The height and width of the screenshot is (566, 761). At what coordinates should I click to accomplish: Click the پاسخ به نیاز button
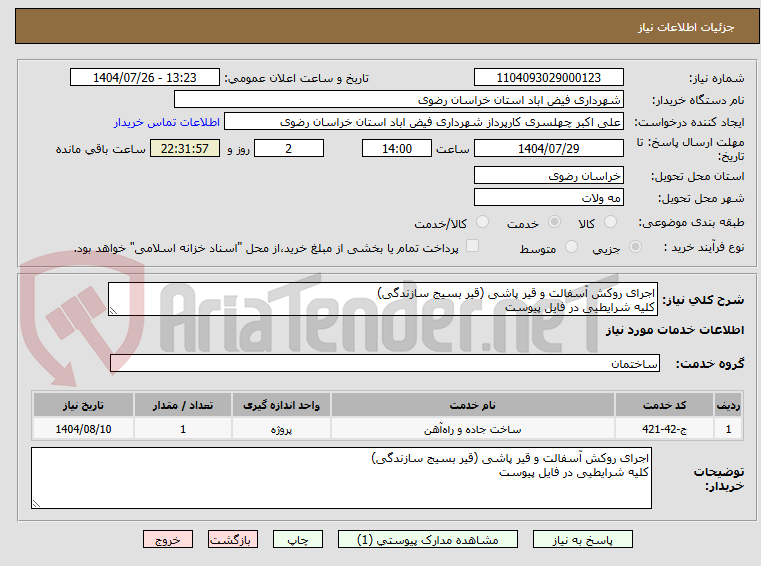[x=582, y=539]
